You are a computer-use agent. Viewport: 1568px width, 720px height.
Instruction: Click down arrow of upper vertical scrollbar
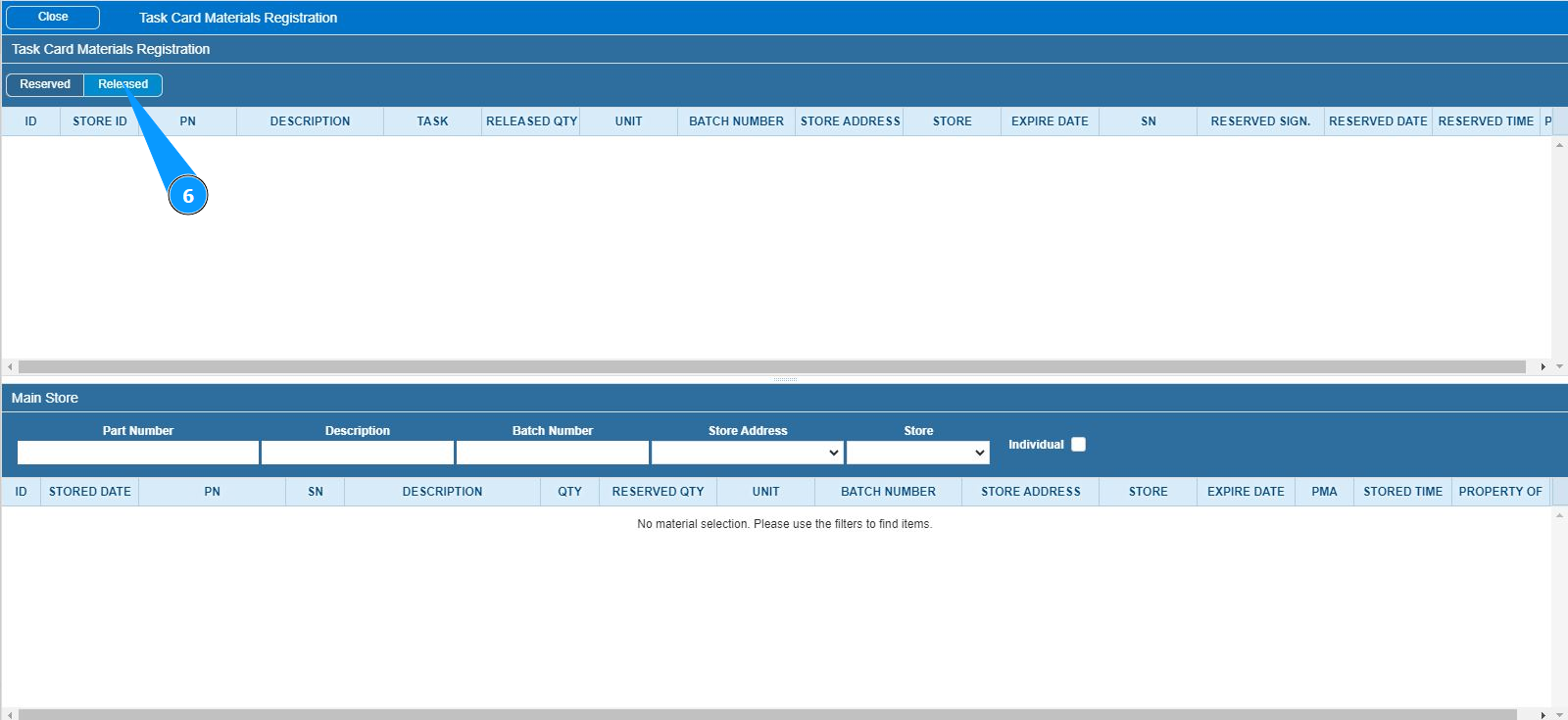(1559, 366)
